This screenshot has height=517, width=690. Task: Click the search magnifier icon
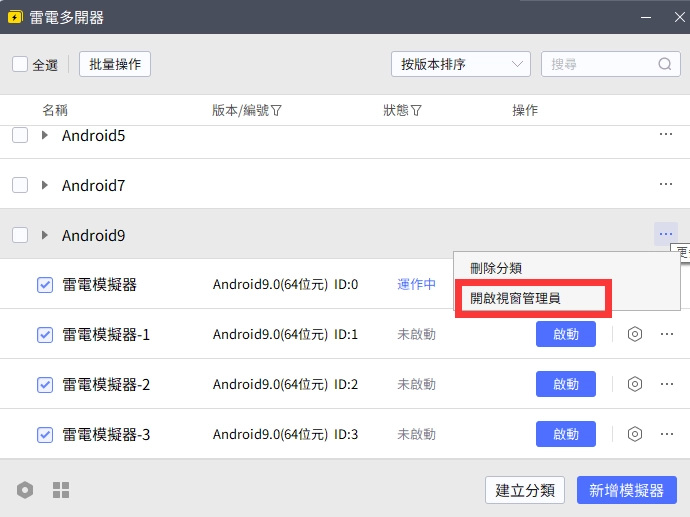pos(664,64)
